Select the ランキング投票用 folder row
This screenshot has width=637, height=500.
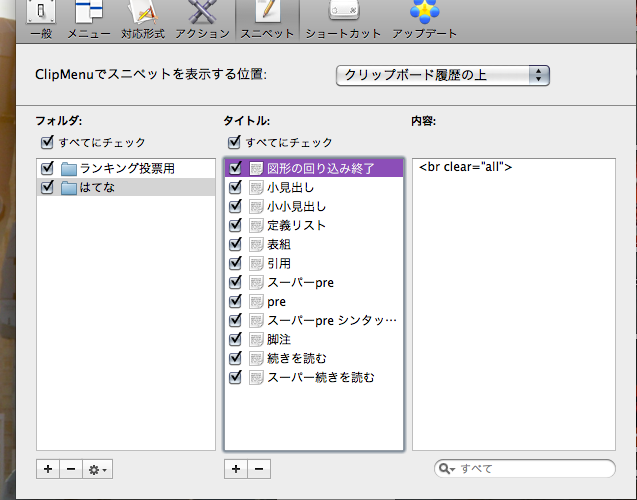126,168
